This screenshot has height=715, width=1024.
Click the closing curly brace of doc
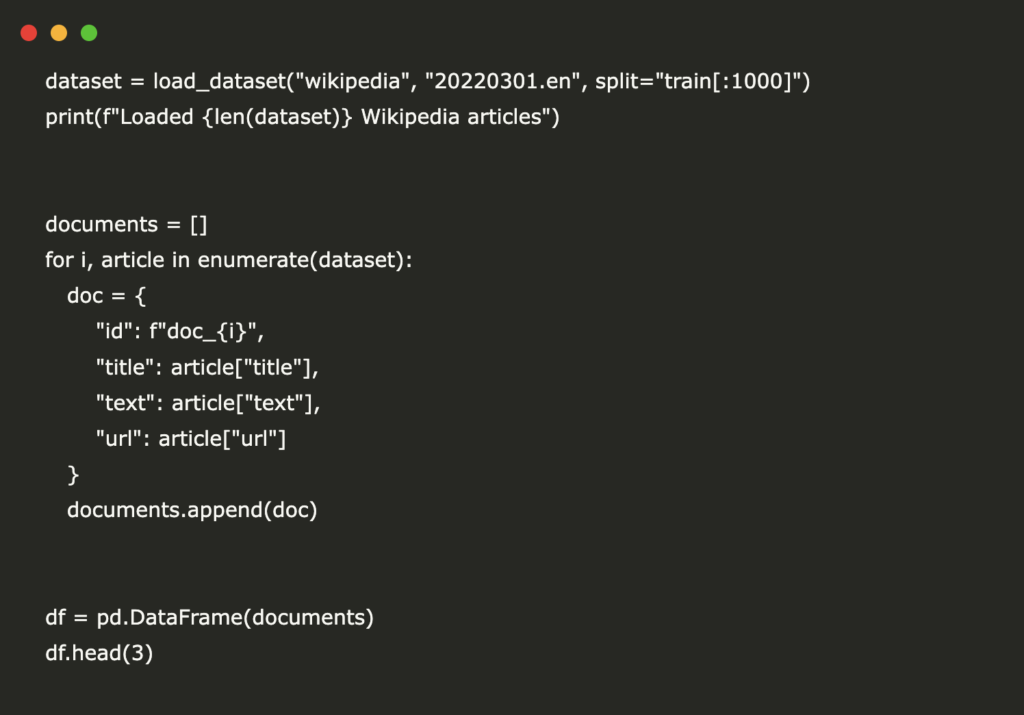[x=72, y=474]
